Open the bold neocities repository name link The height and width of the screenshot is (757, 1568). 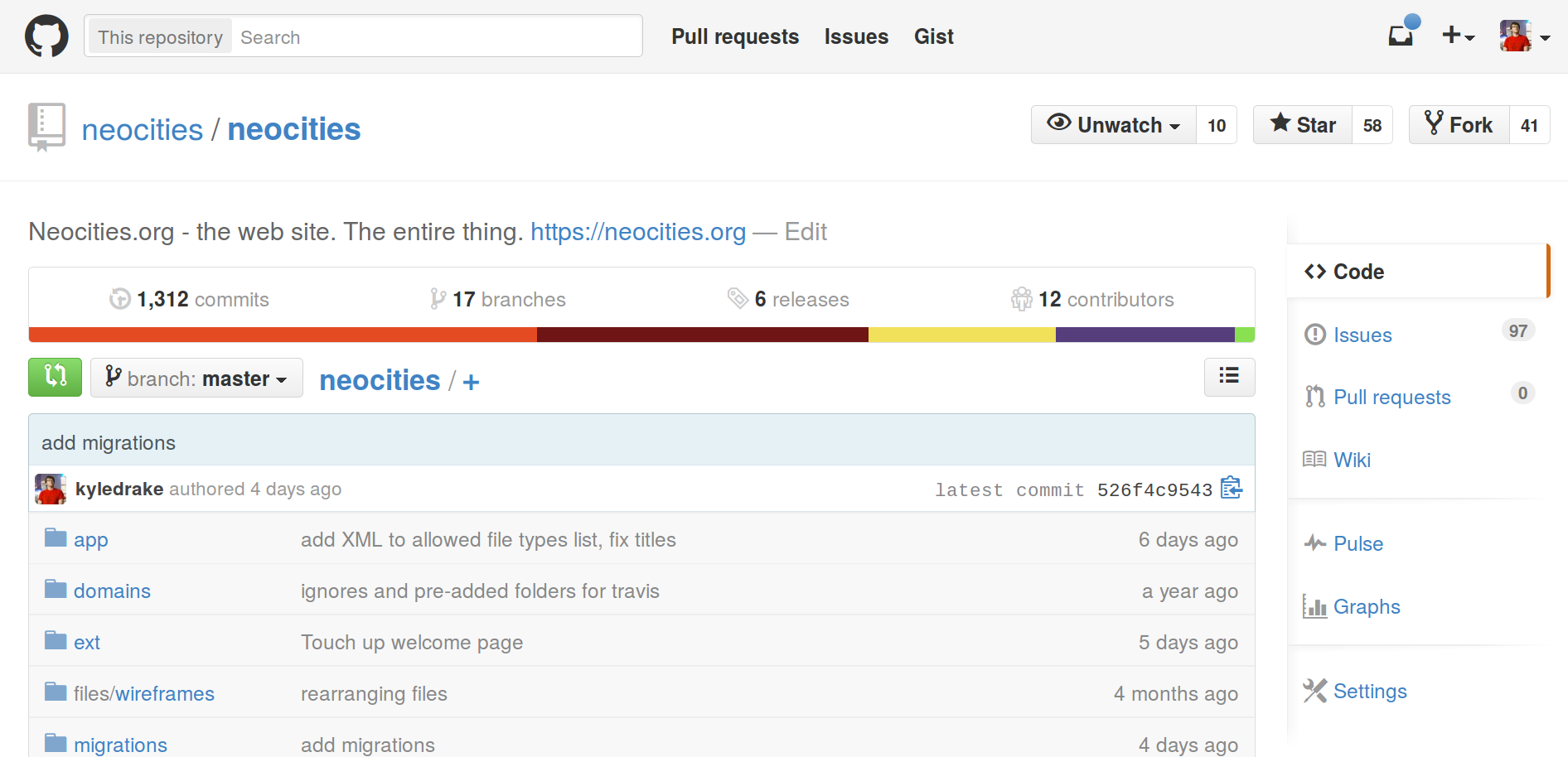pyautogui.click(x=294, y=129)
